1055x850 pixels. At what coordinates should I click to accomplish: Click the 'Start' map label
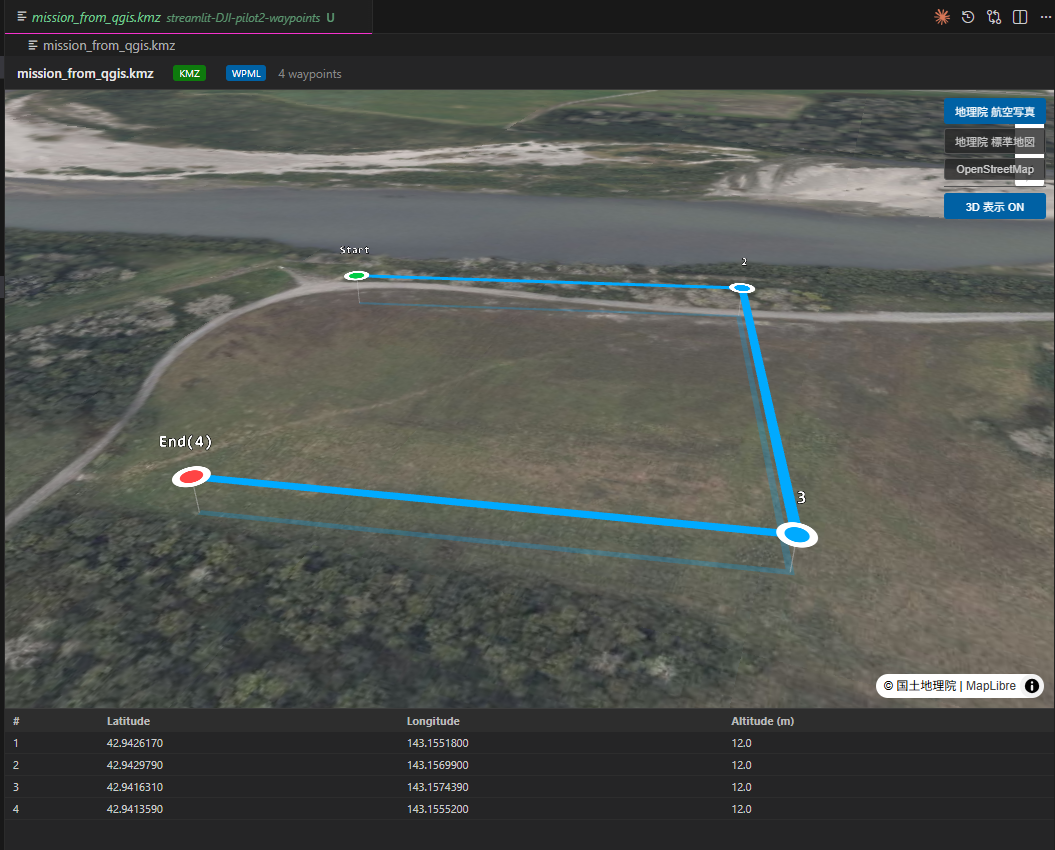(x=355, y=250)
